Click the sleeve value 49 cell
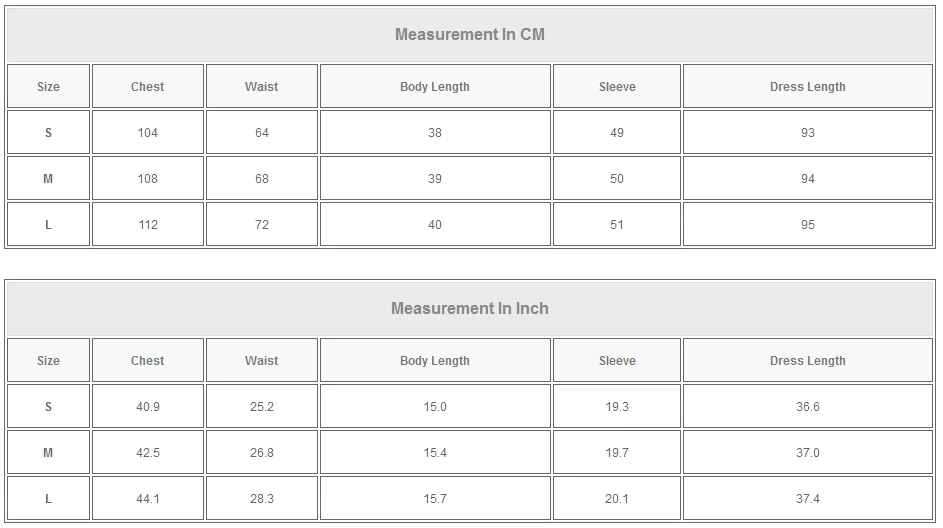 (x=617, y=133)
